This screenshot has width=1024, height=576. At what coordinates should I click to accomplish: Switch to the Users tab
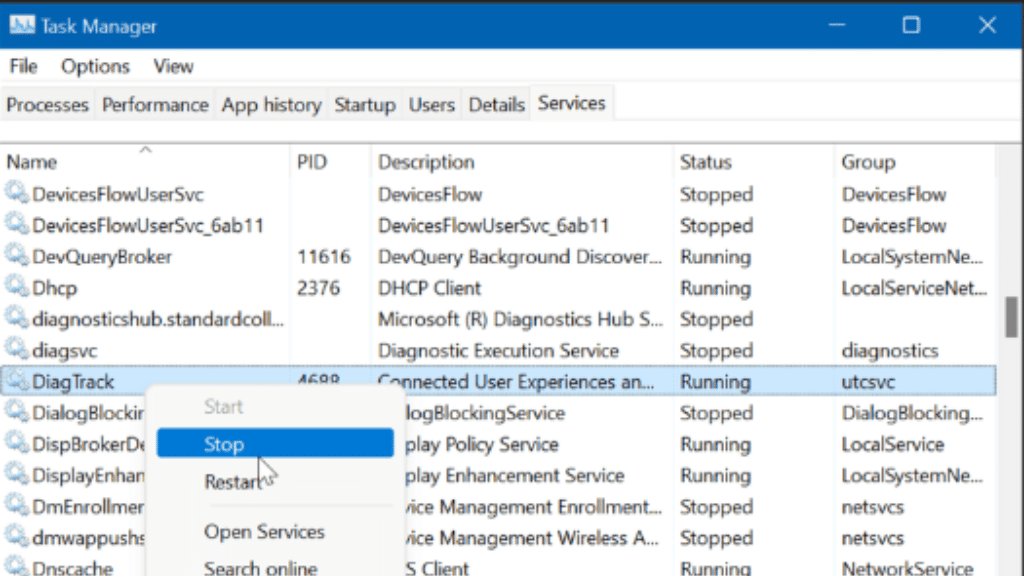pyautogui.click(x=432, y=104)
